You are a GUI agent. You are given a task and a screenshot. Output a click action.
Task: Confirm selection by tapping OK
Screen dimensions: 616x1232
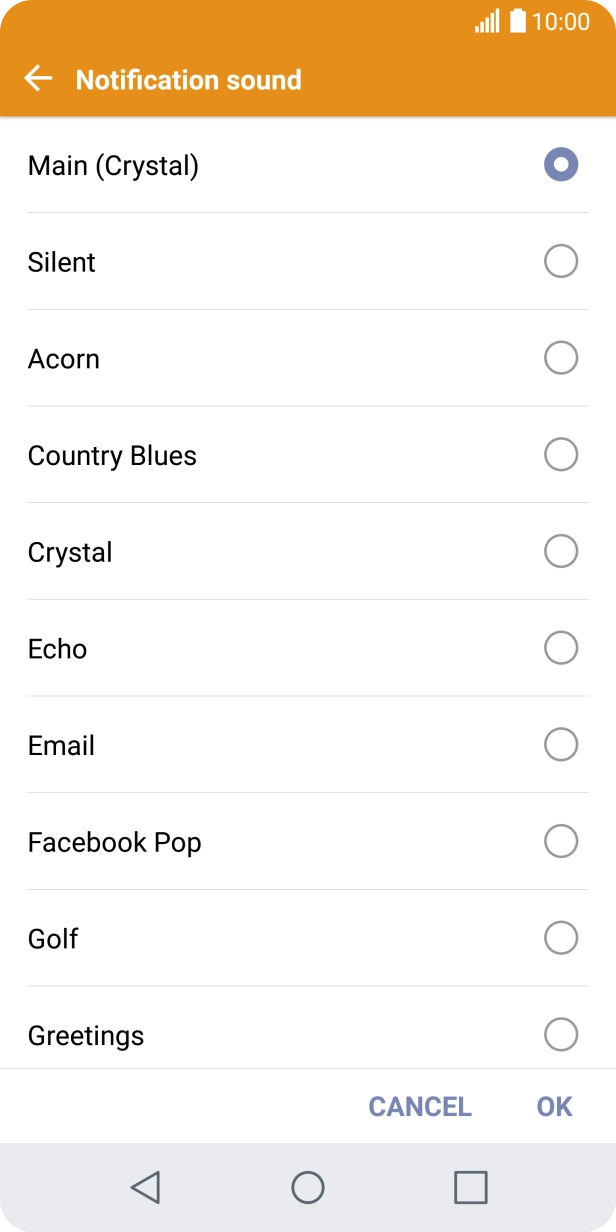point(552,1107)
